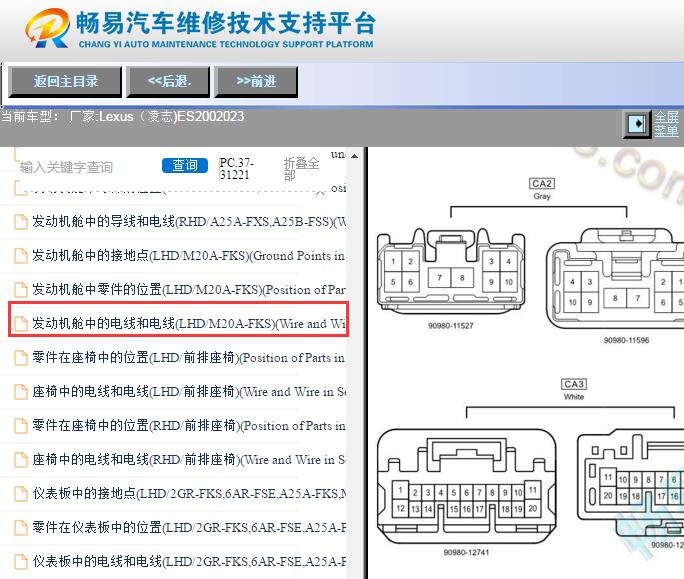Open 发动机舱中零件的位置(LHD/M20A-FKS) item

[189, 290]
